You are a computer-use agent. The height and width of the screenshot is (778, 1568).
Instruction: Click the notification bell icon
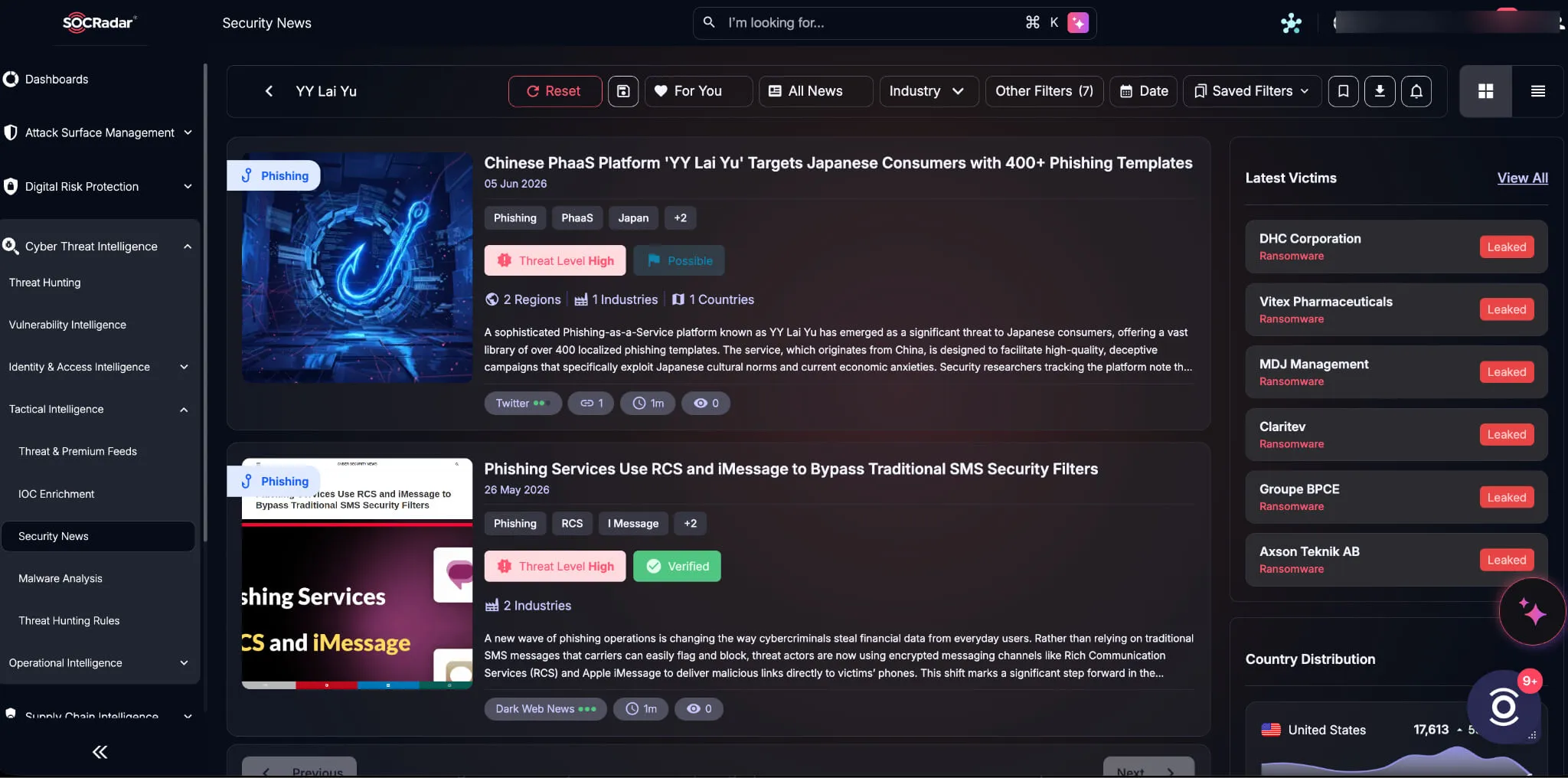click(x=1416, y=91)
